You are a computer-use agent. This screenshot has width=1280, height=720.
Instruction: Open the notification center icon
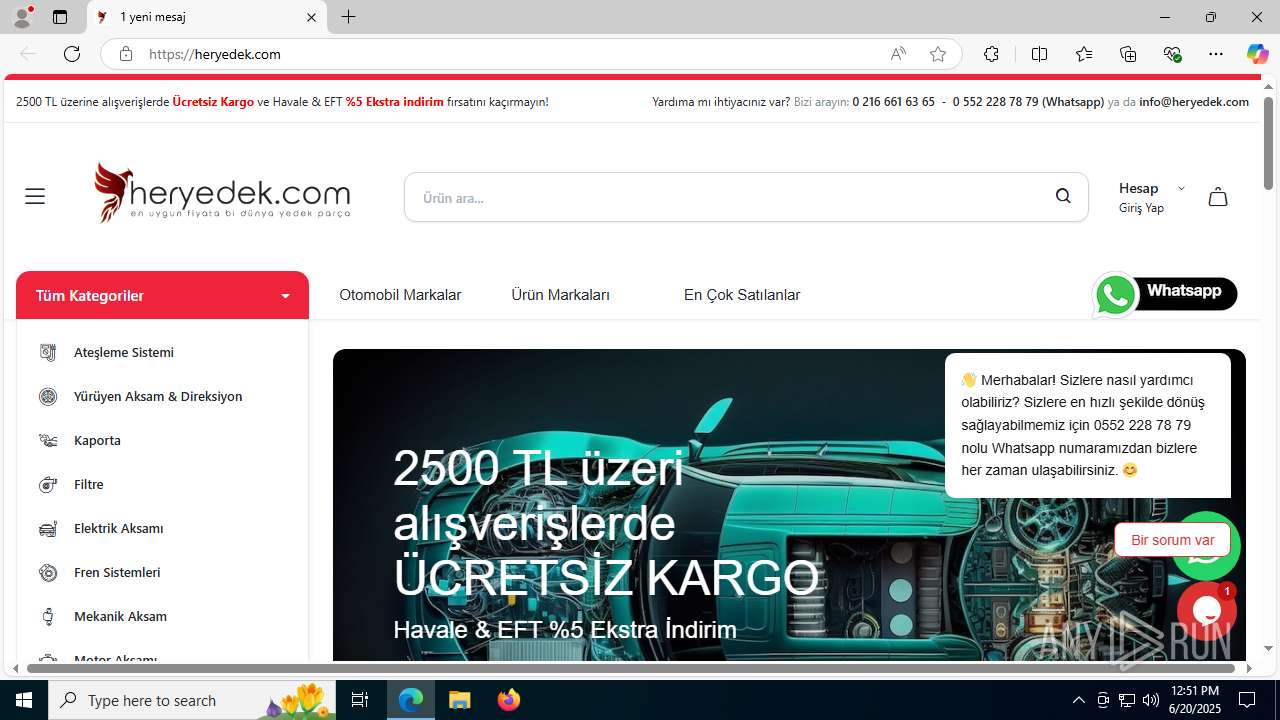coord(1247,700)
